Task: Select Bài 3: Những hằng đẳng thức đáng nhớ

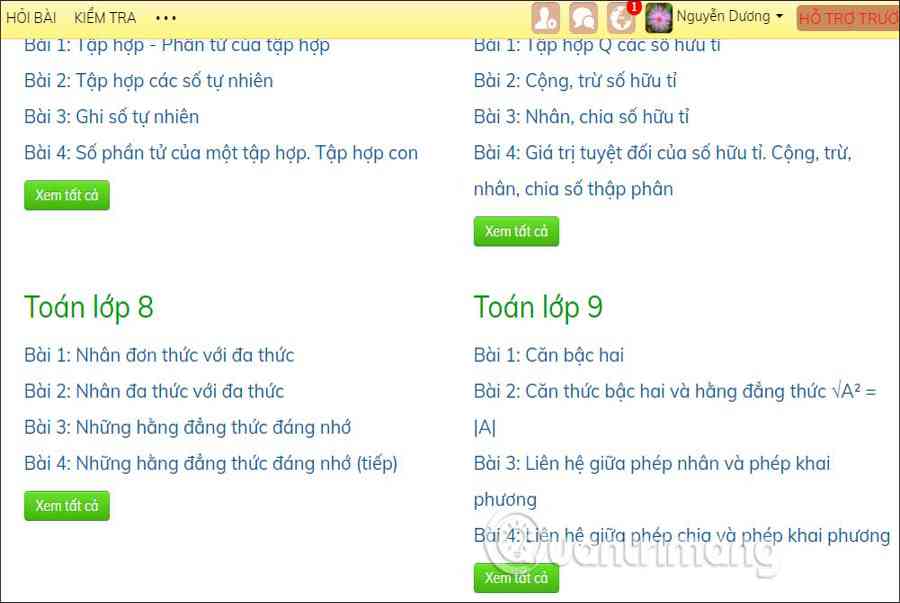Action: [x=188, y=427]
